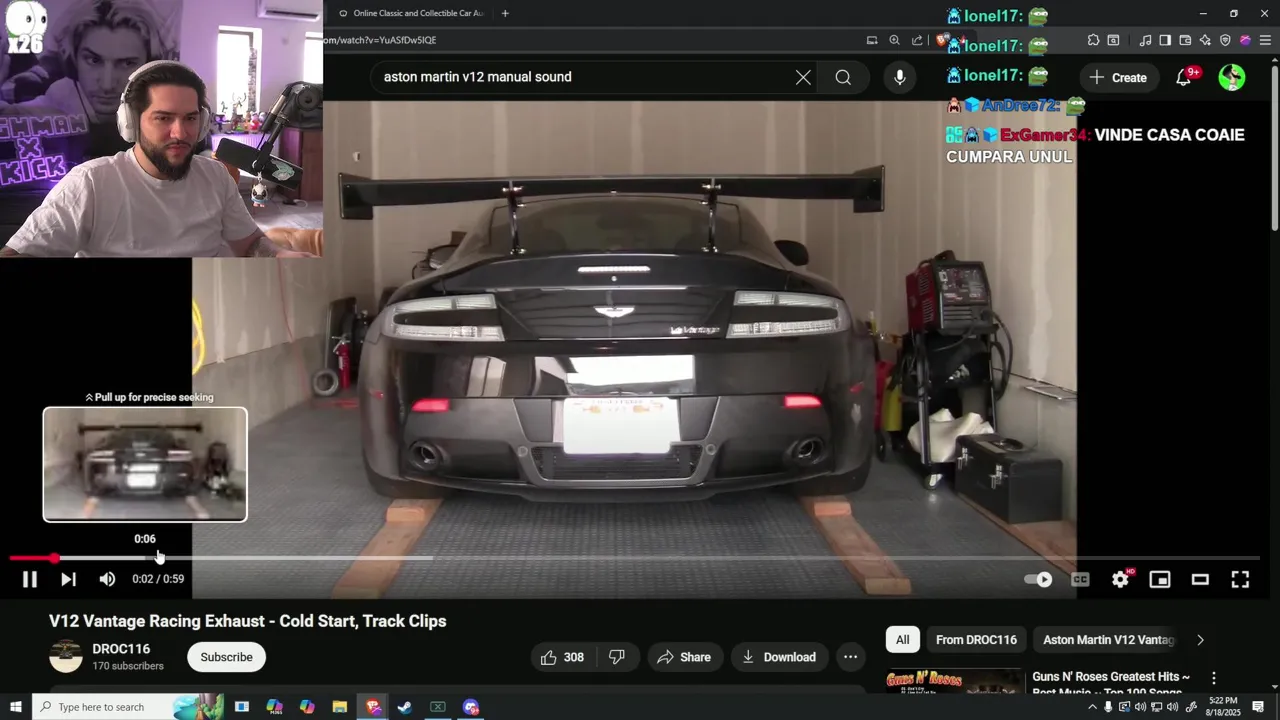Start voice search with the microphone icon

pyautogui.click(x=900, y=77)
